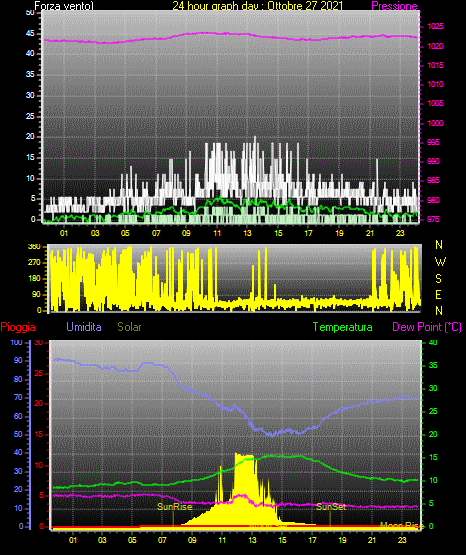The image size is (466, 555).
Task: Click the SunSet marker on lower graph
Action: coord(331,507)
